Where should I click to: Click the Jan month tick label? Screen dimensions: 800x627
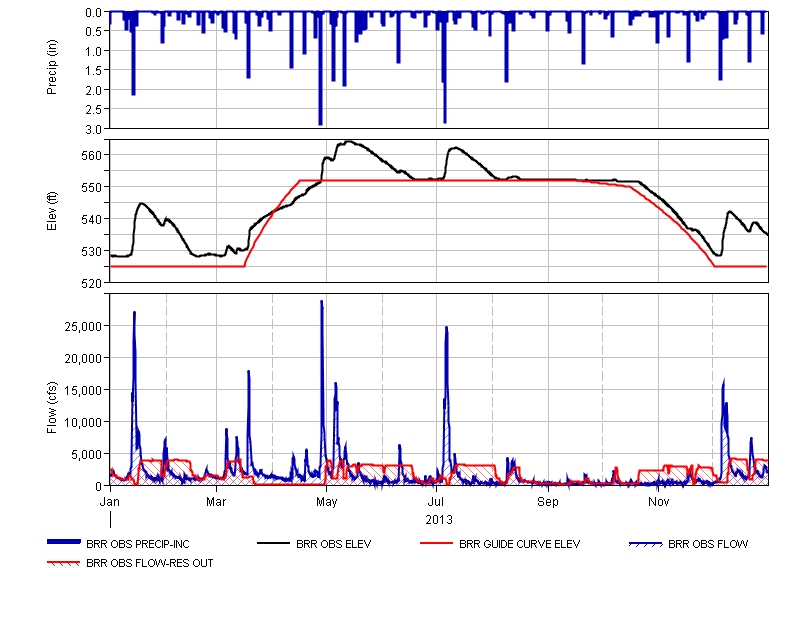[110, 501]
